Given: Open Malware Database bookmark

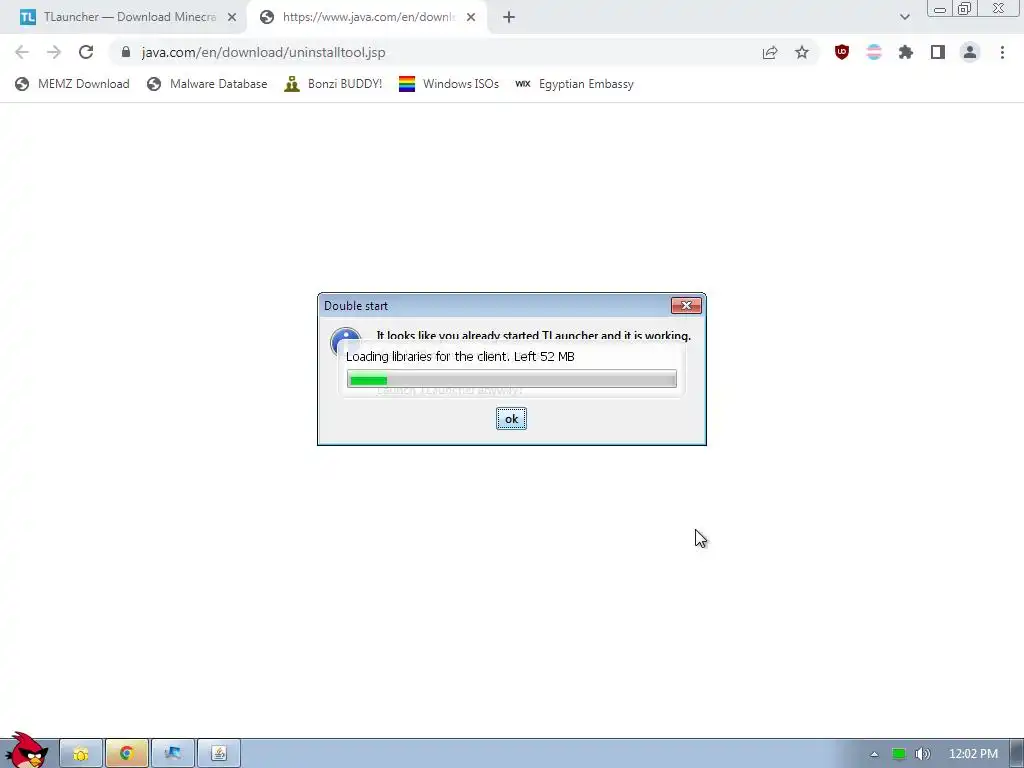Looking at the screenshot, I should pyautogui.click(x=207, y=84).
